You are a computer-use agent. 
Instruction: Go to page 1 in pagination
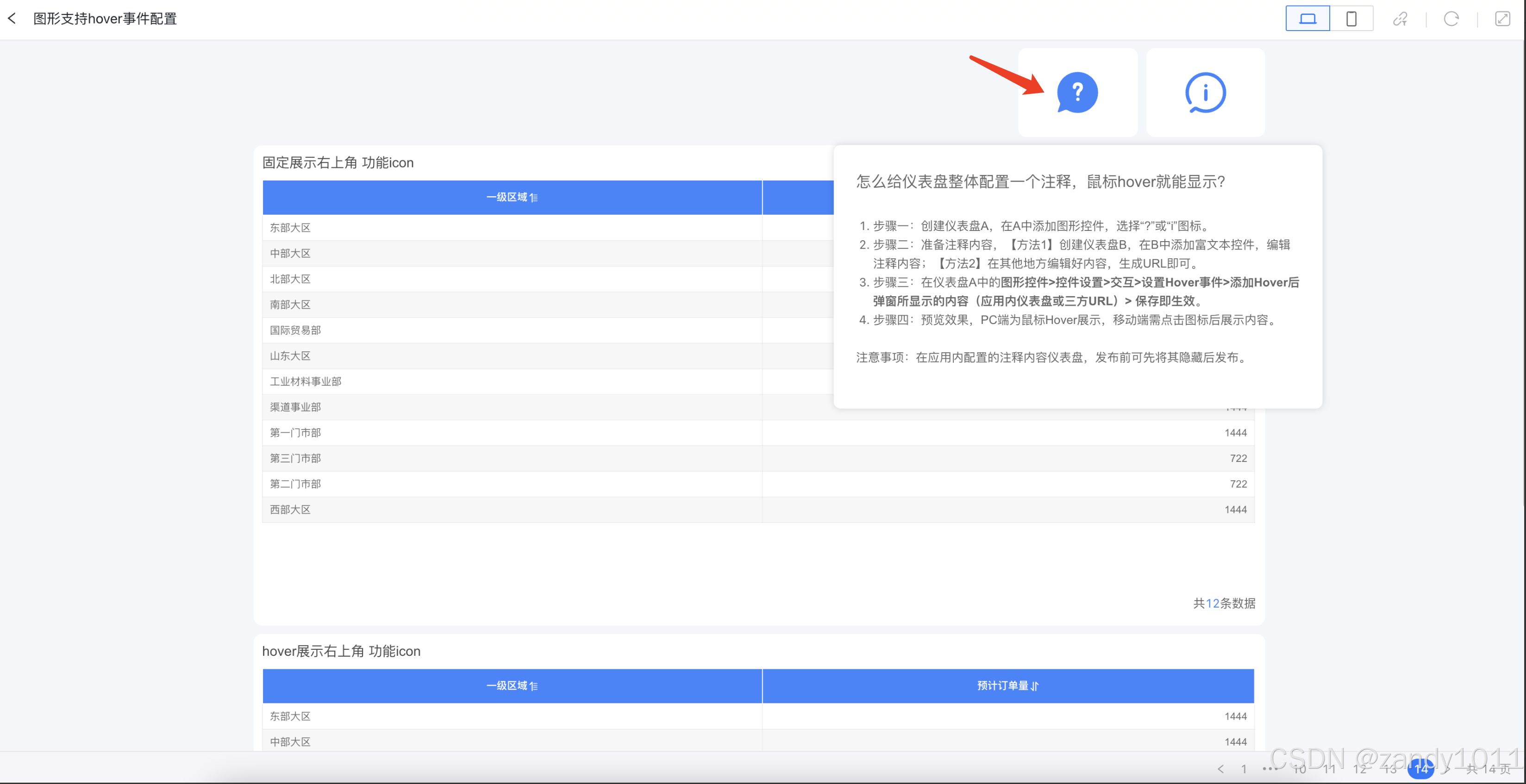(1244, 769)
